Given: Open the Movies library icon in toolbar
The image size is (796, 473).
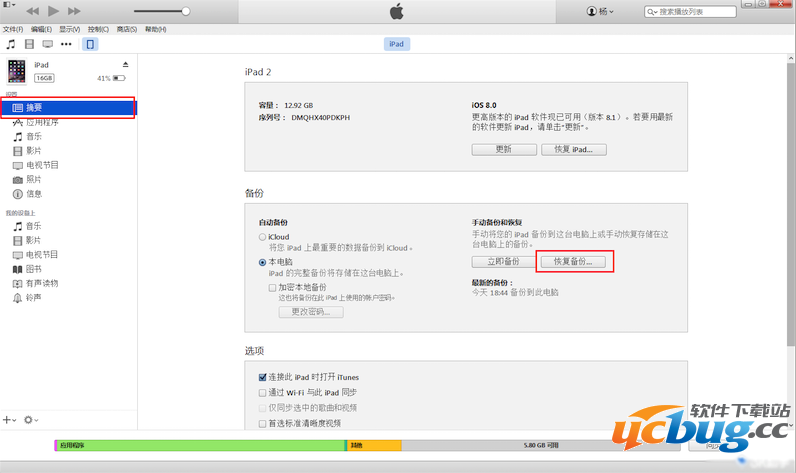Looking at the screenshot, I should pyautogui.click(x=29, y=45).
